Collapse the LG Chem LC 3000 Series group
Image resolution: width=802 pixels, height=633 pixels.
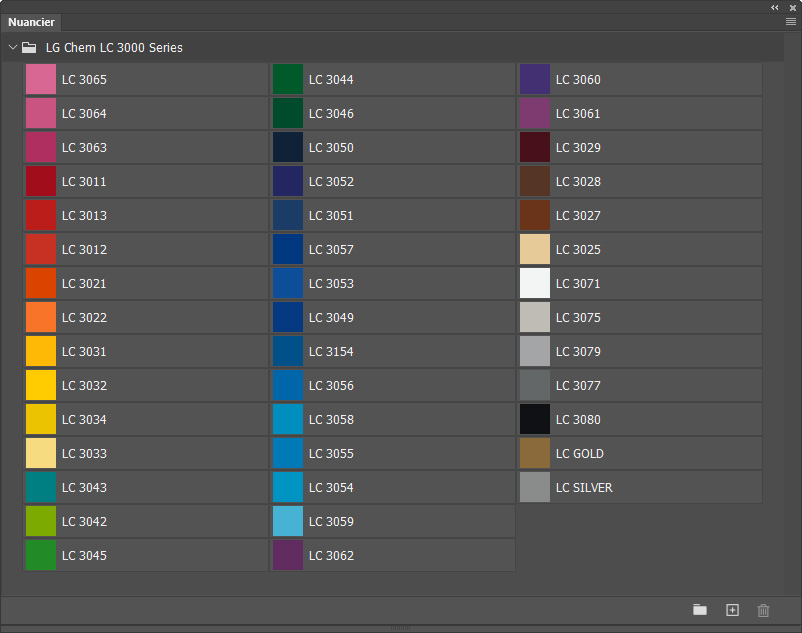pyautogui.click(x=13, y=47)
